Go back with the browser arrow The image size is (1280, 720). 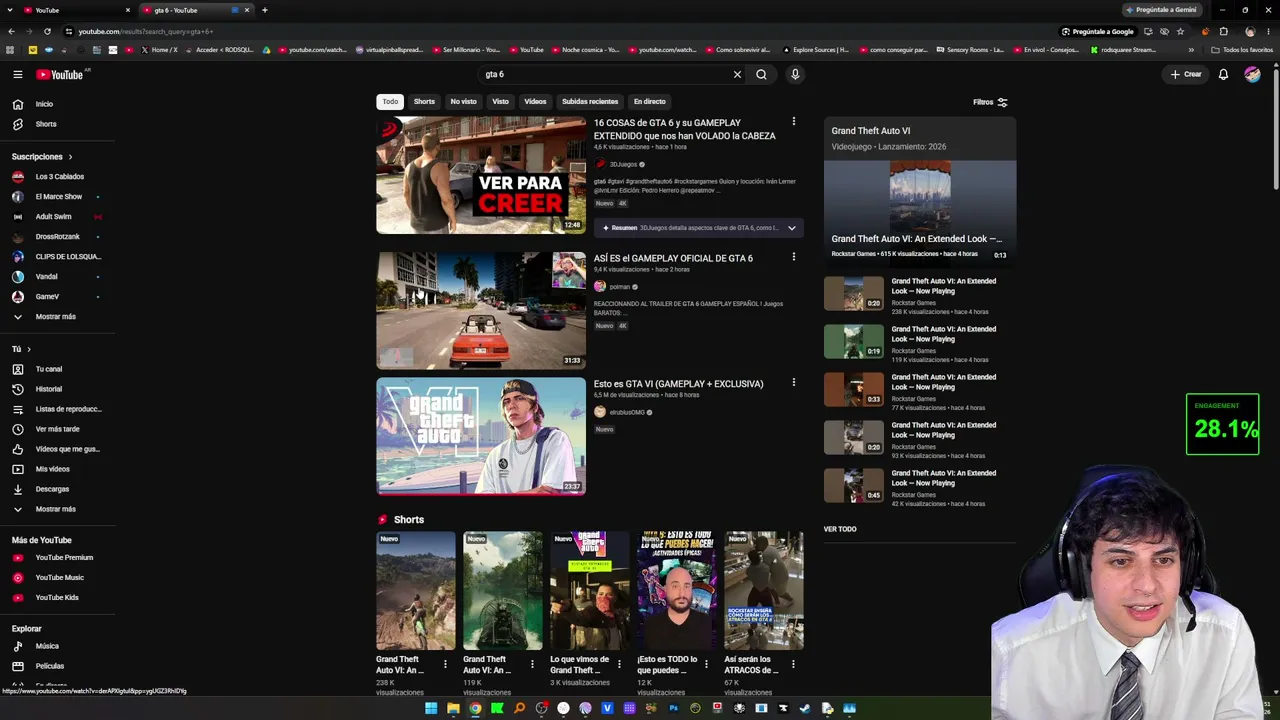click(11, 31)
